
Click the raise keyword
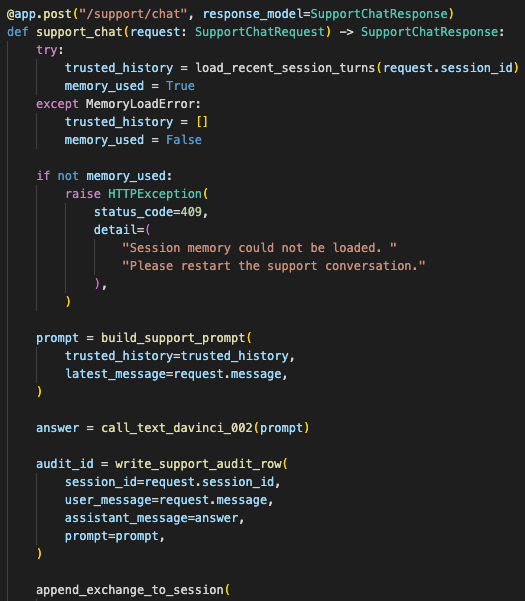[83, 194]
